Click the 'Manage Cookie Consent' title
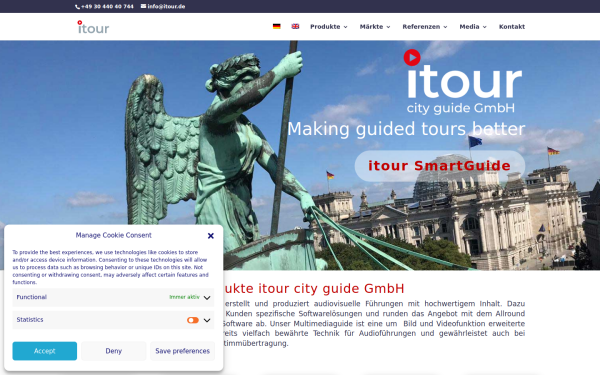600x375 pixels. [x=114, y=235]
